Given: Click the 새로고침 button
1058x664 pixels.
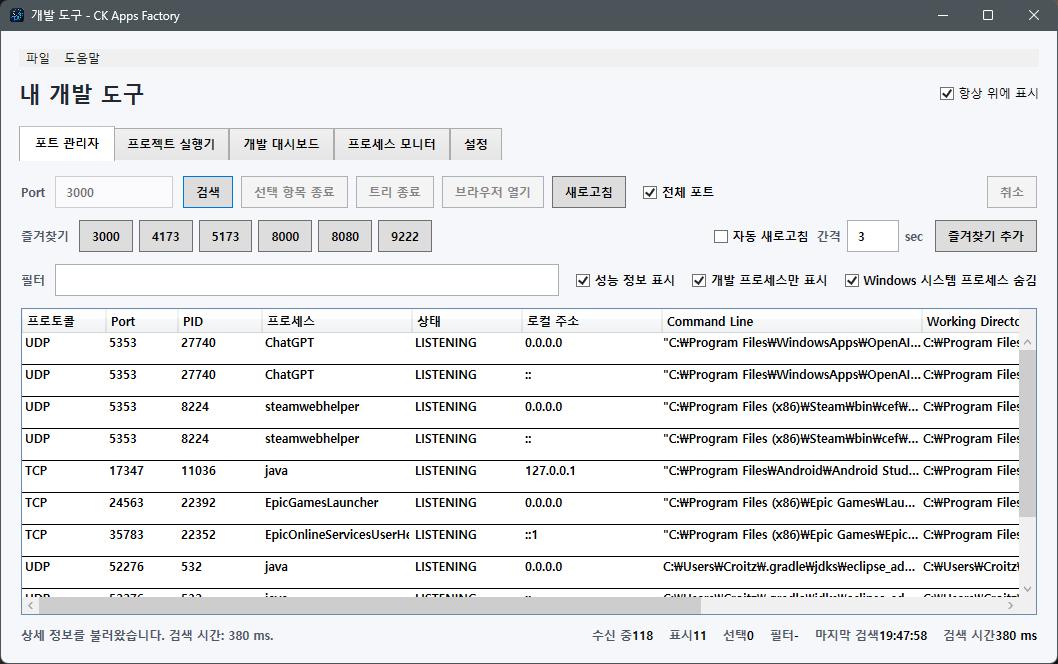Looking at the screenshot, I should point(589,192).
